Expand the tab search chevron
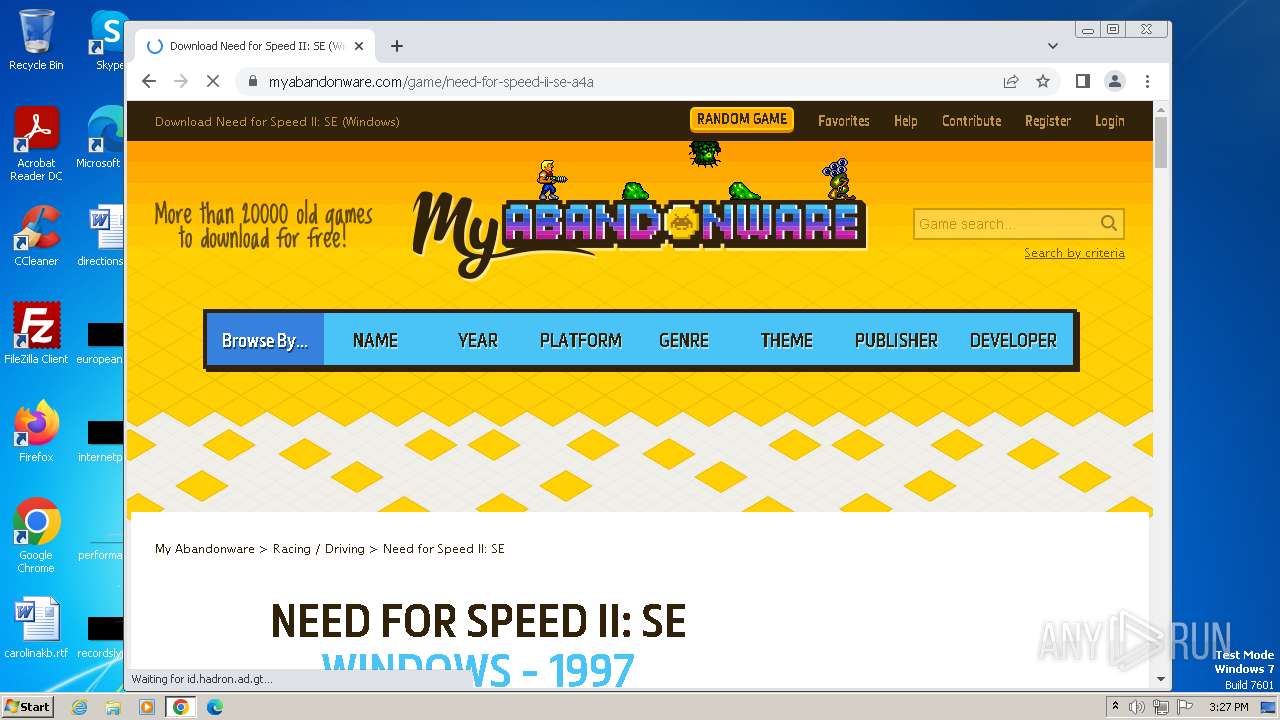Image resolution: width=1280 pixels, height=720 pixels. [x=1052, y=46]
